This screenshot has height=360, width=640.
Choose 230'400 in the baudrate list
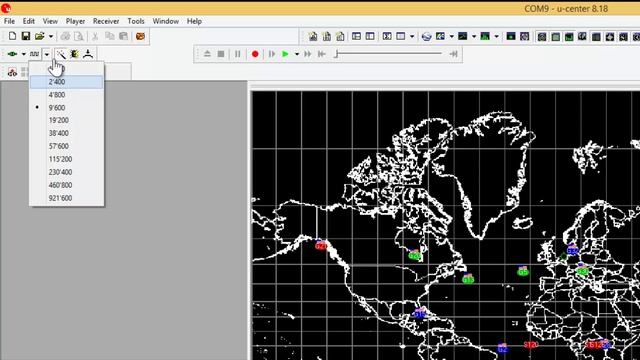click(67, 172)
